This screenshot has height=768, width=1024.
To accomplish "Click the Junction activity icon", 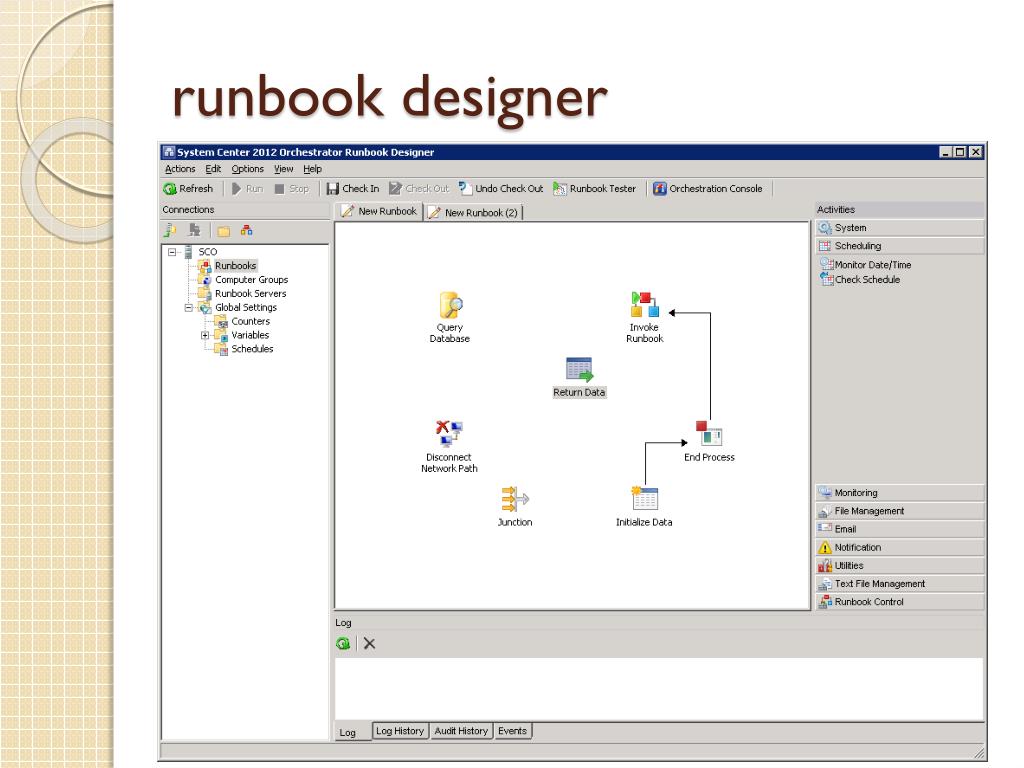I will click(x=515, y=499).
